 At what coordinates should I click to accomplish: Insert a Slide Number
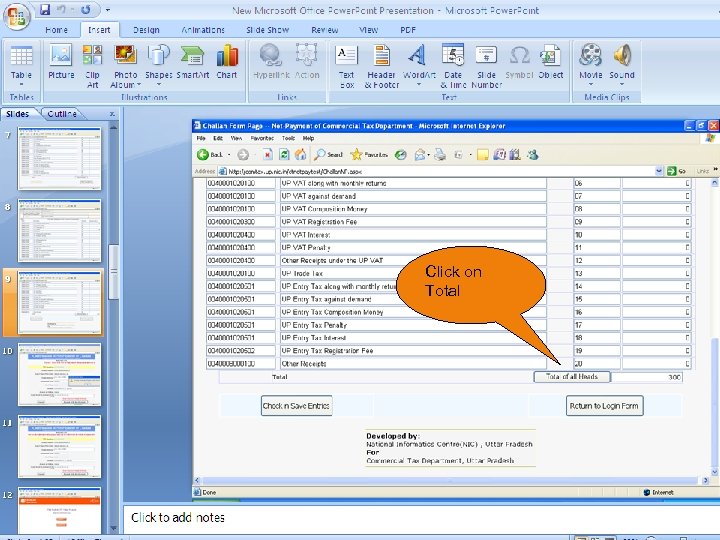486,66
